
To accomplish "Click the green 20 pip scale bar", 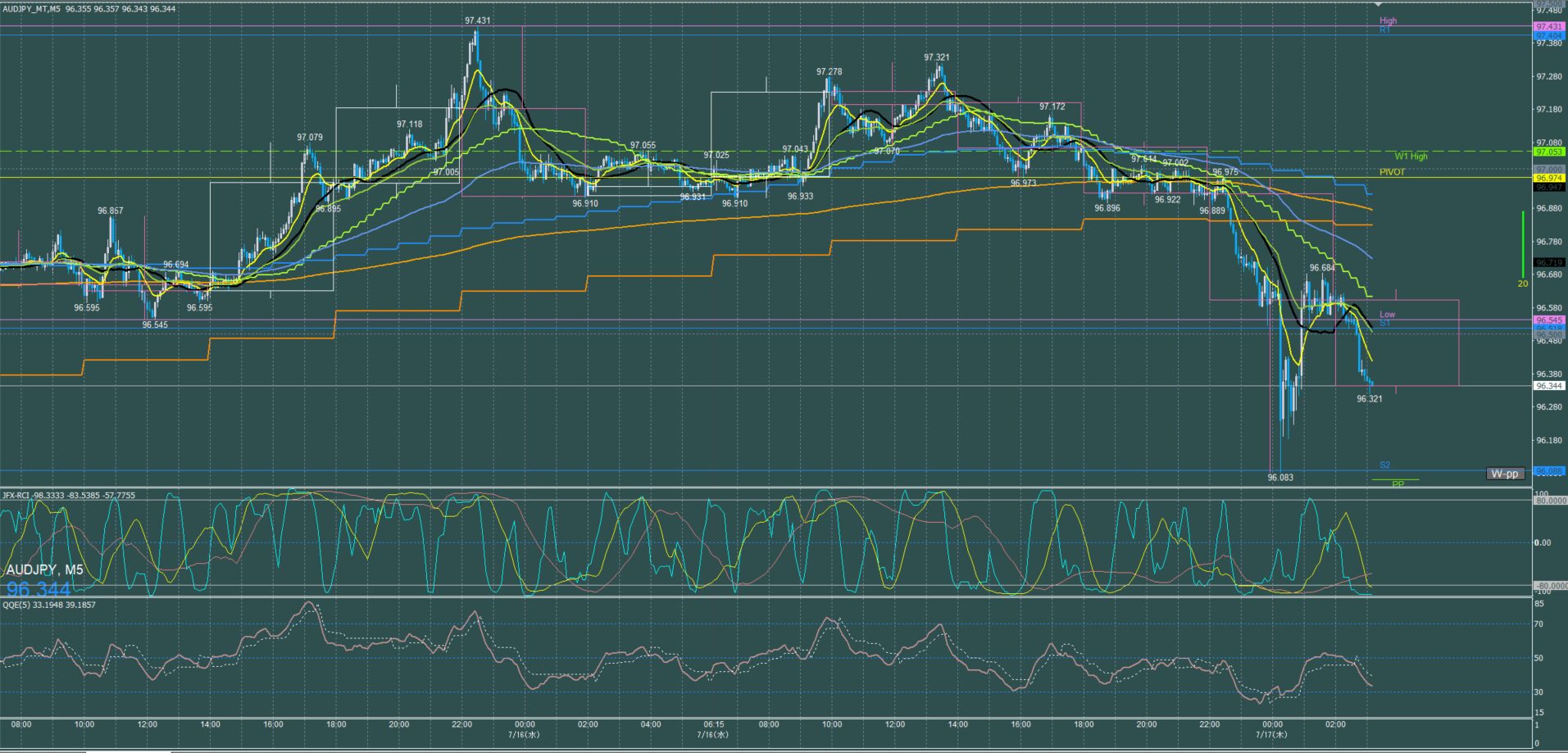I will coord(1523,246).
